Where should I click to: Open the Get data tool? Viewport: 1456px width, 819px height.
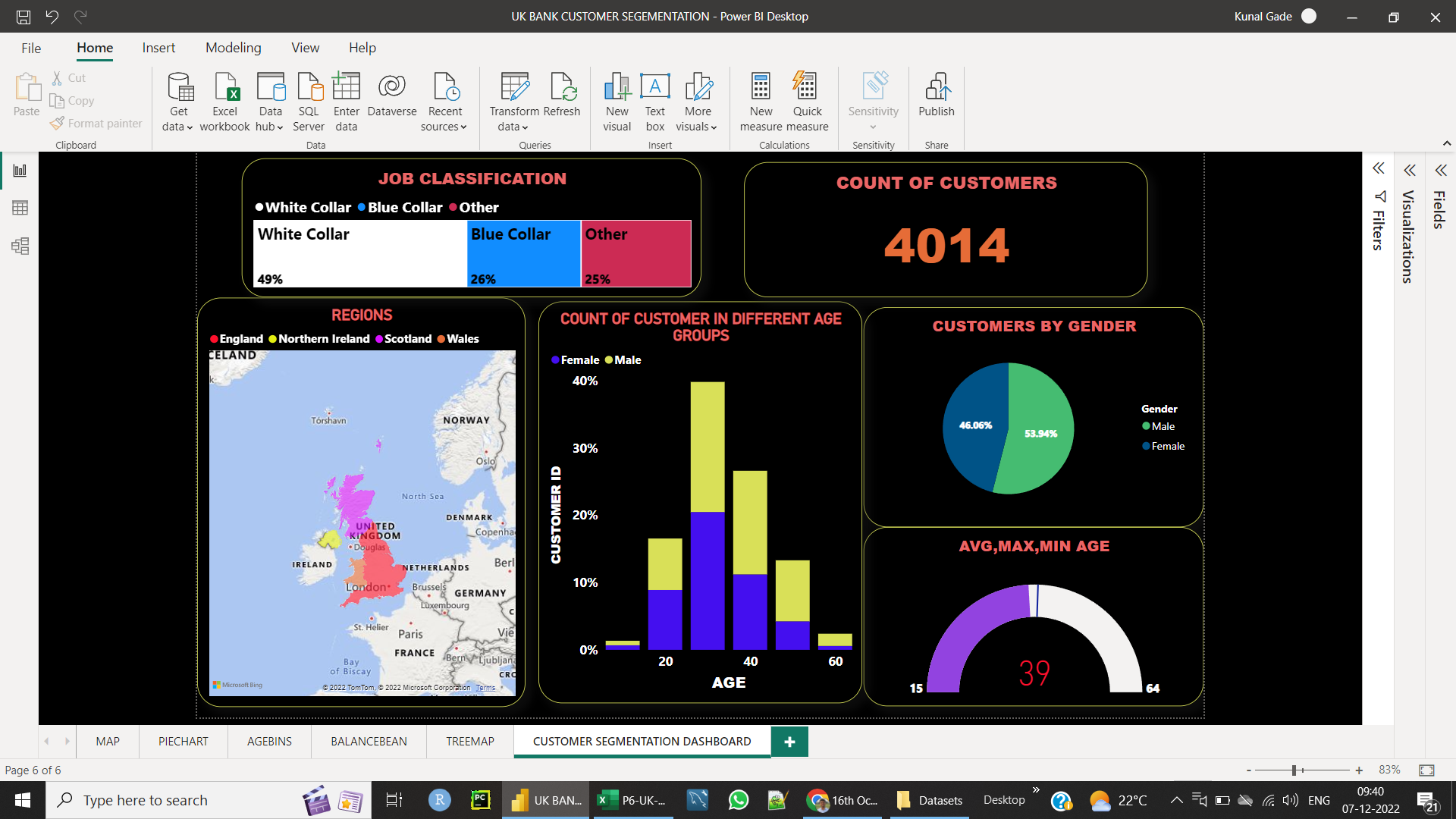coord(177,101)
